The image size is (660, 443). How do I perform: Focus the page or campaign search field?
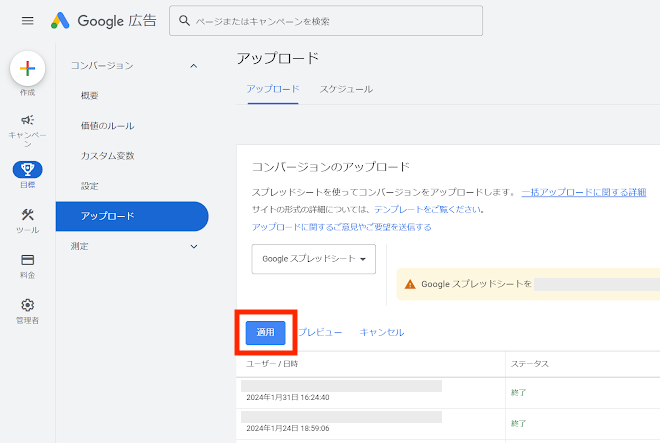tap(326, 21)
